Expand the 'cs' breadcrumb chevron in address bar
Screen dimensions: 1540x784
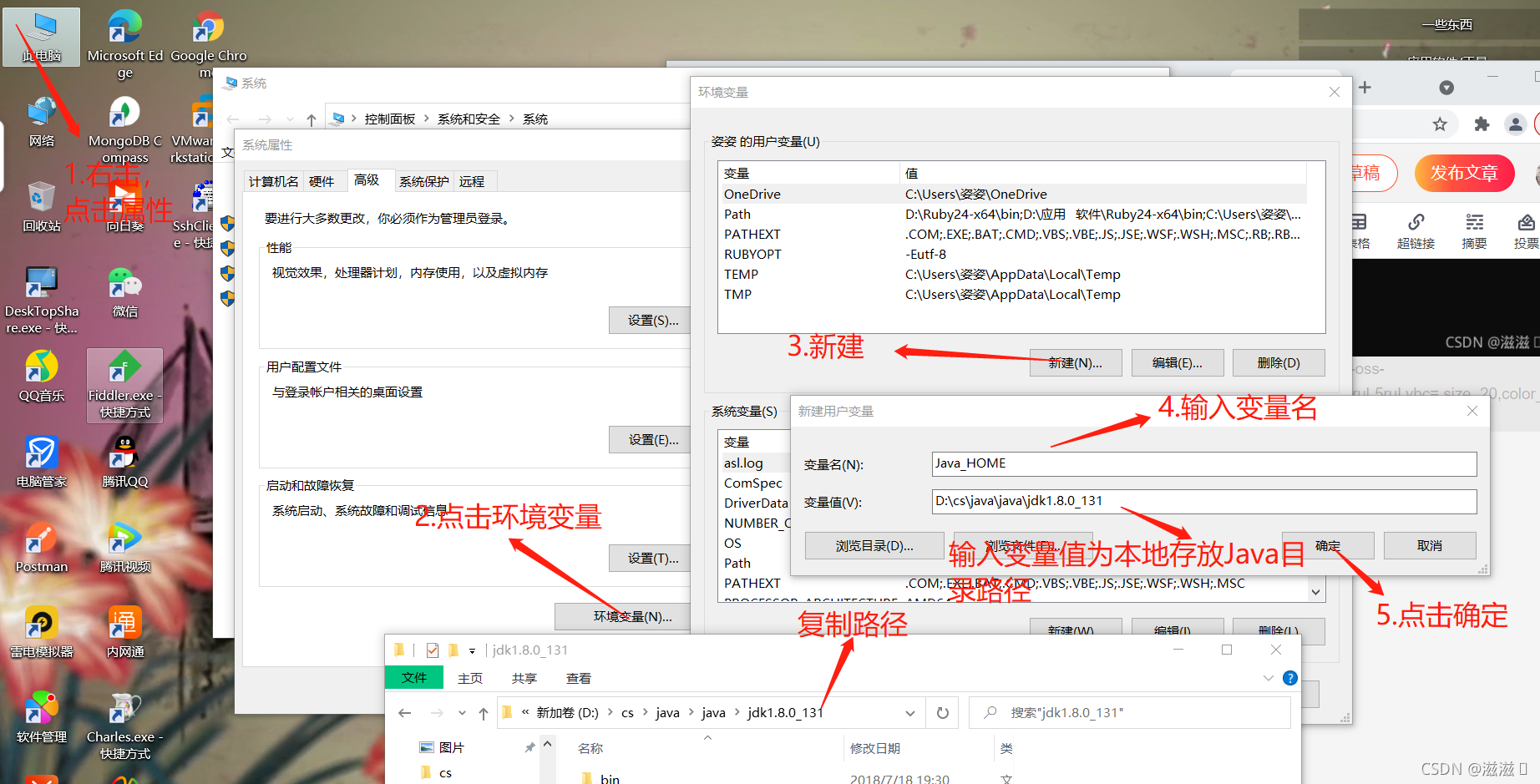[645, 713]
